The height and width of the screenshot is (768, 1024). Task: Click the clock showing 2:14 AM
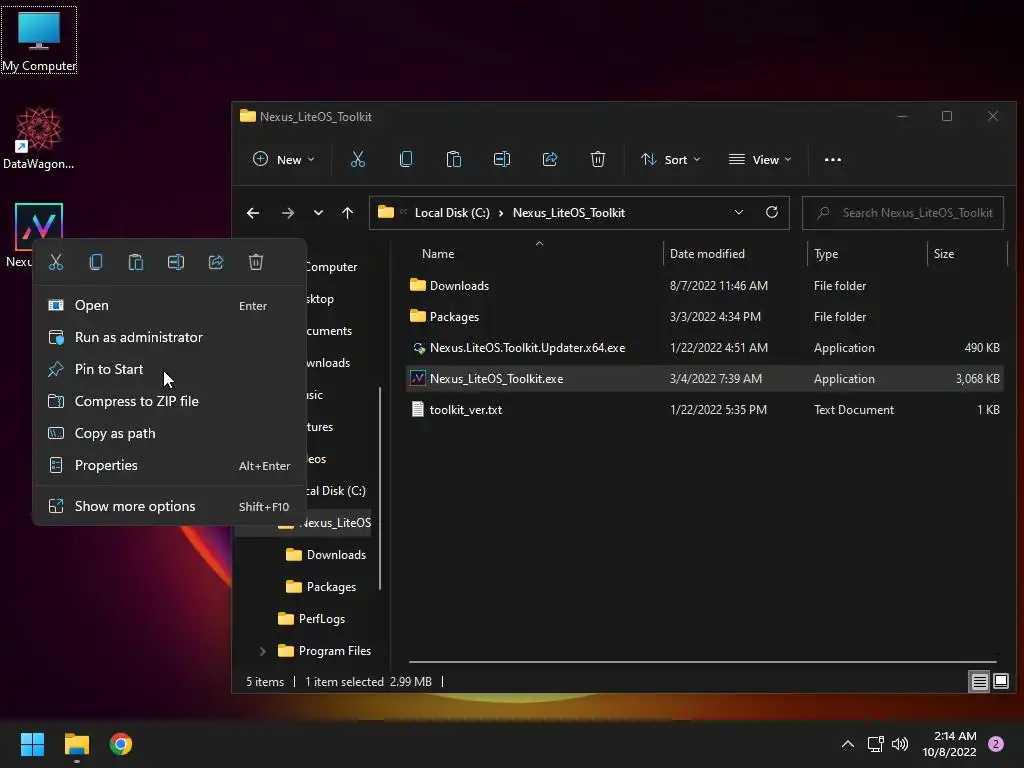[949, 744]
